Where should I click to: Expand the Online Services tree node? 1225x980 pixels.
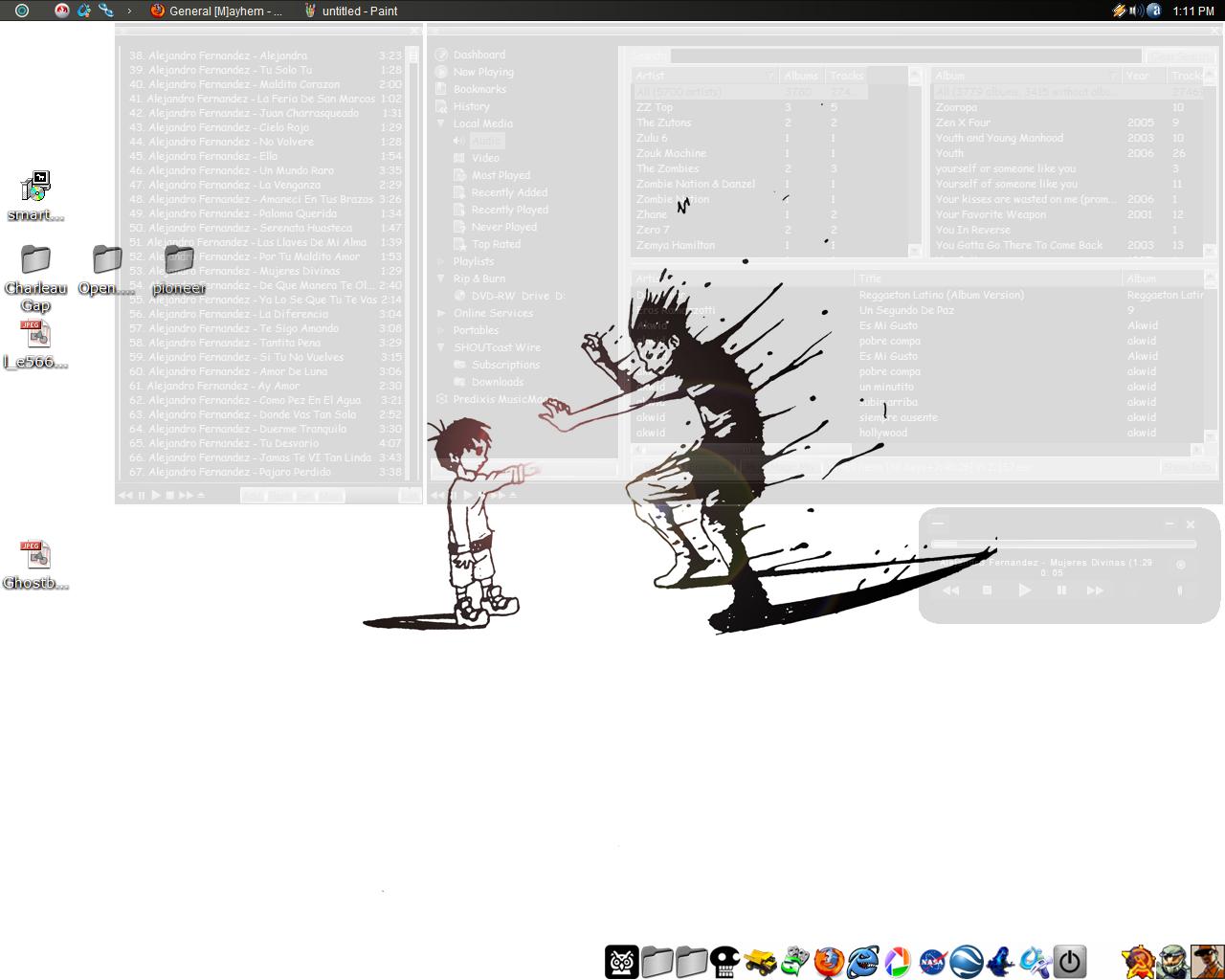tap(441, 313)
